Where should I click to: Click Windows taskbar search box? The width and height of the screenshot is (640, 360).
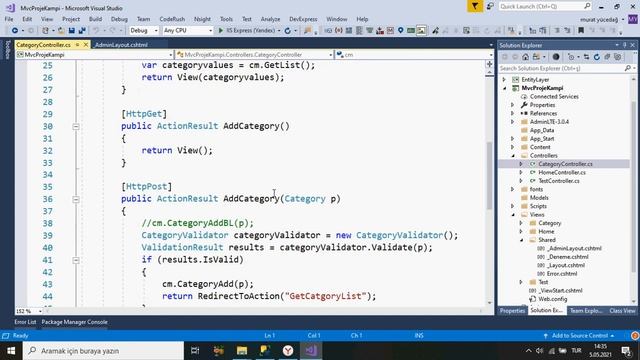point(103,351)
